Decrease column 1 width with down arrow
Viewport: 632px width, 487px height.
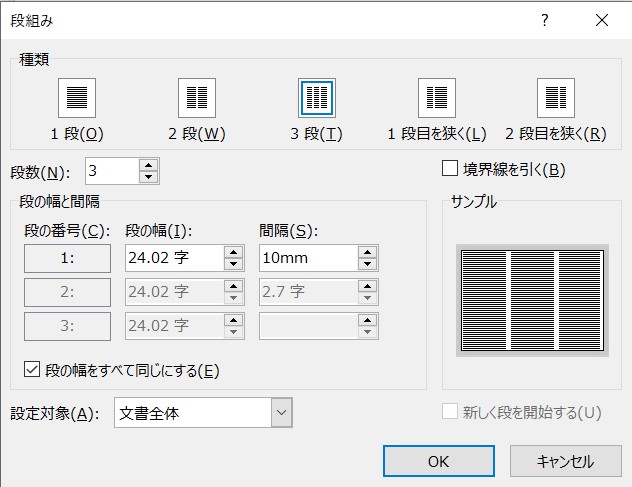click(234, 264)
